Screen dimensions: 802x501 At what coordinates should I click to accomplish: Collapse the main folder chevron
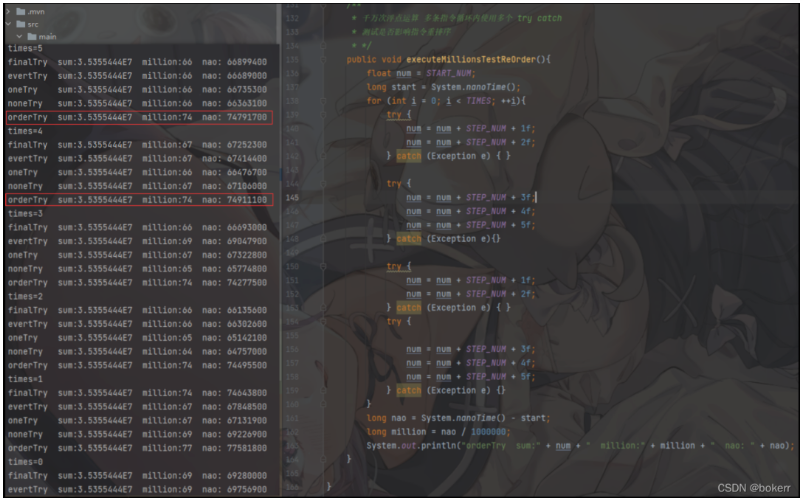click(19, 36)
